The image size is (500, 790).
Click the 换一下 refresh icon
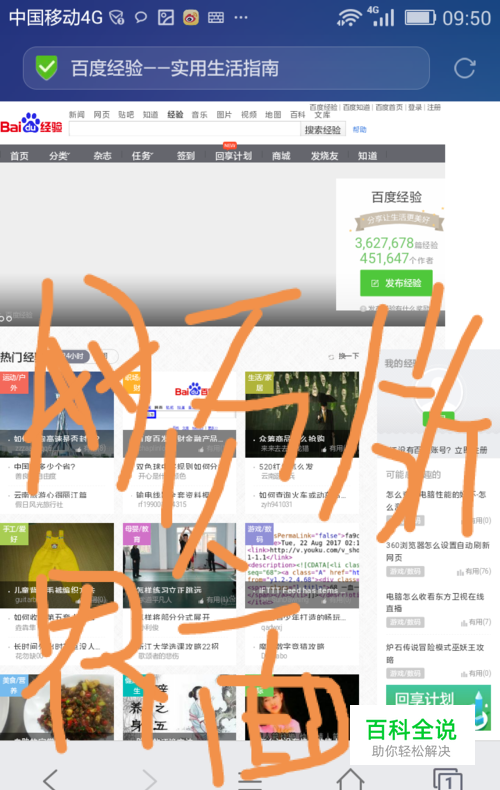click(331, 356)
